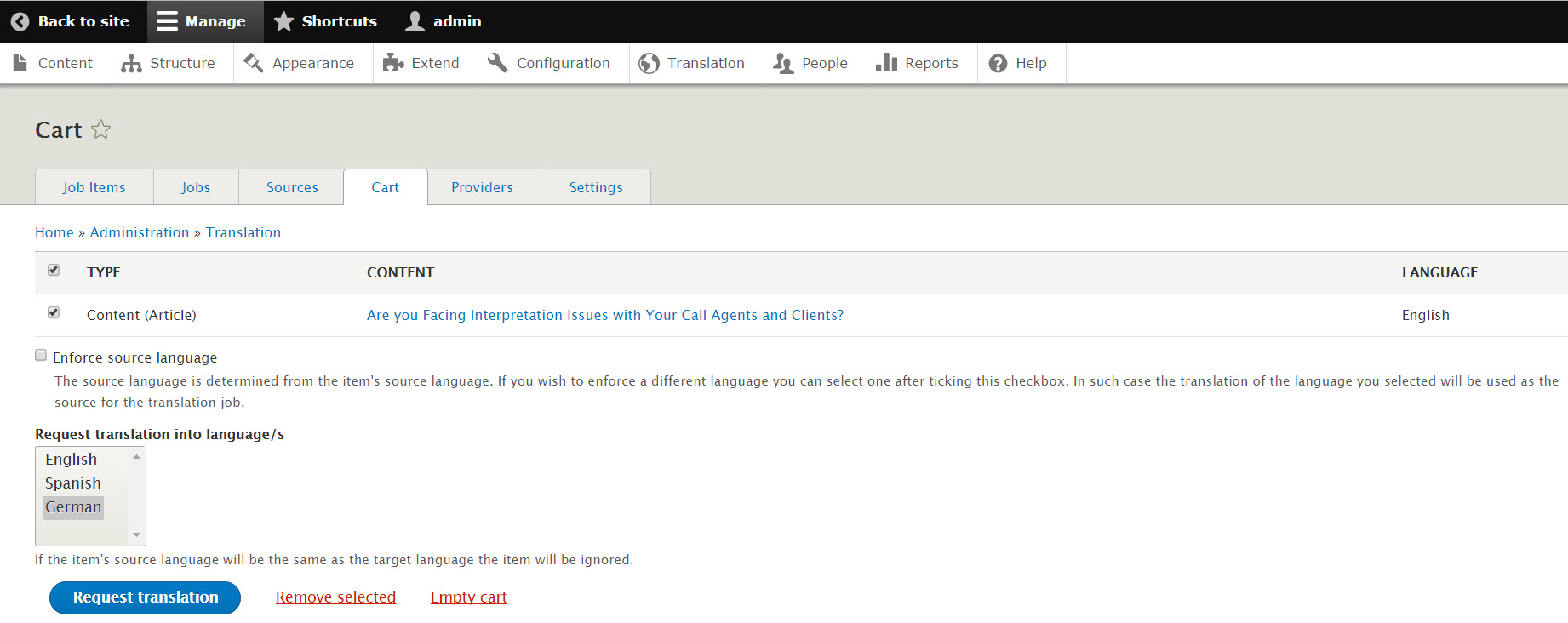Click the Back to site arrow icon
This screenshot has width=1568, height=623.
pos(20,21)
